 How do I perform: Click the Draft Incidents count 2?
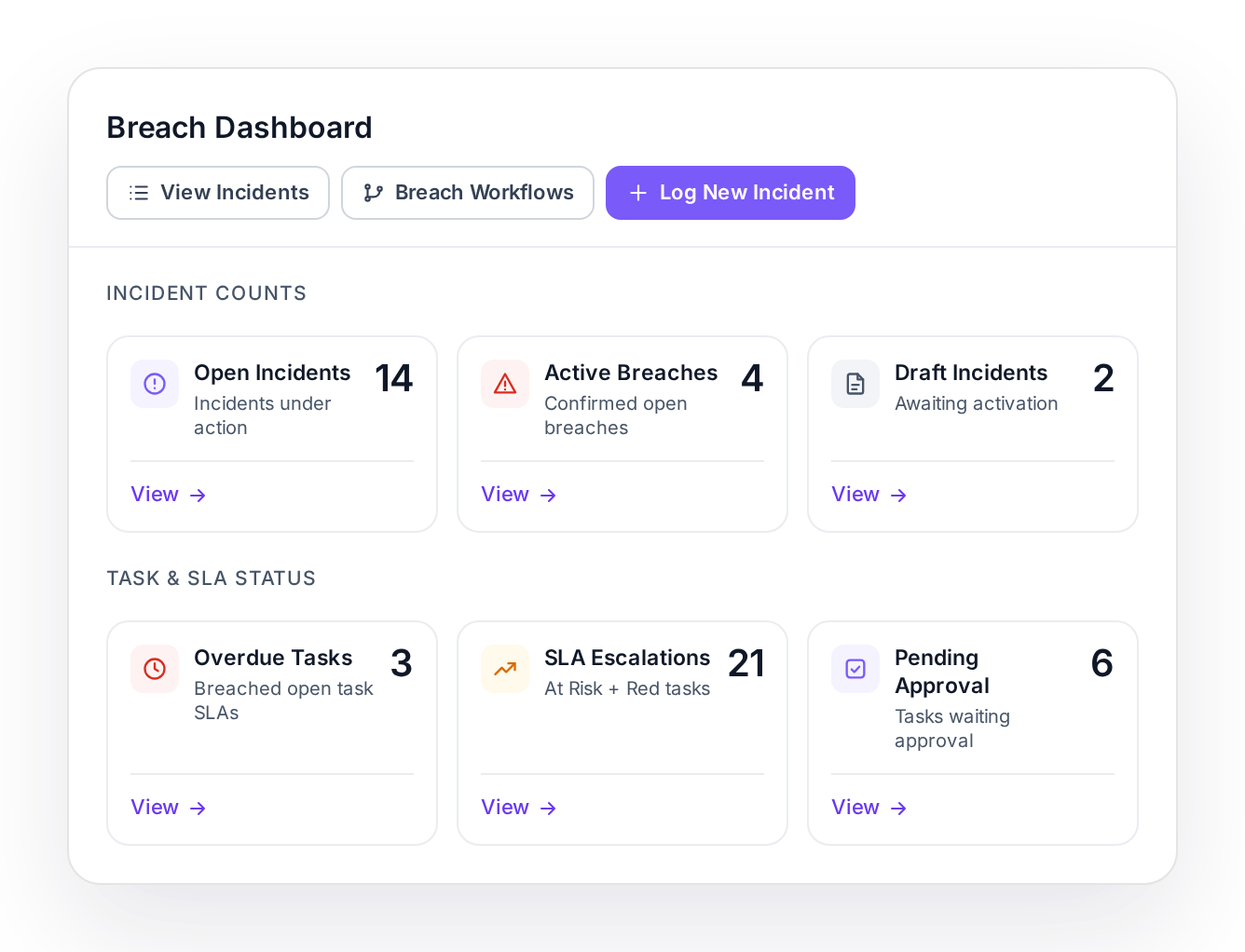(1103, 379)
